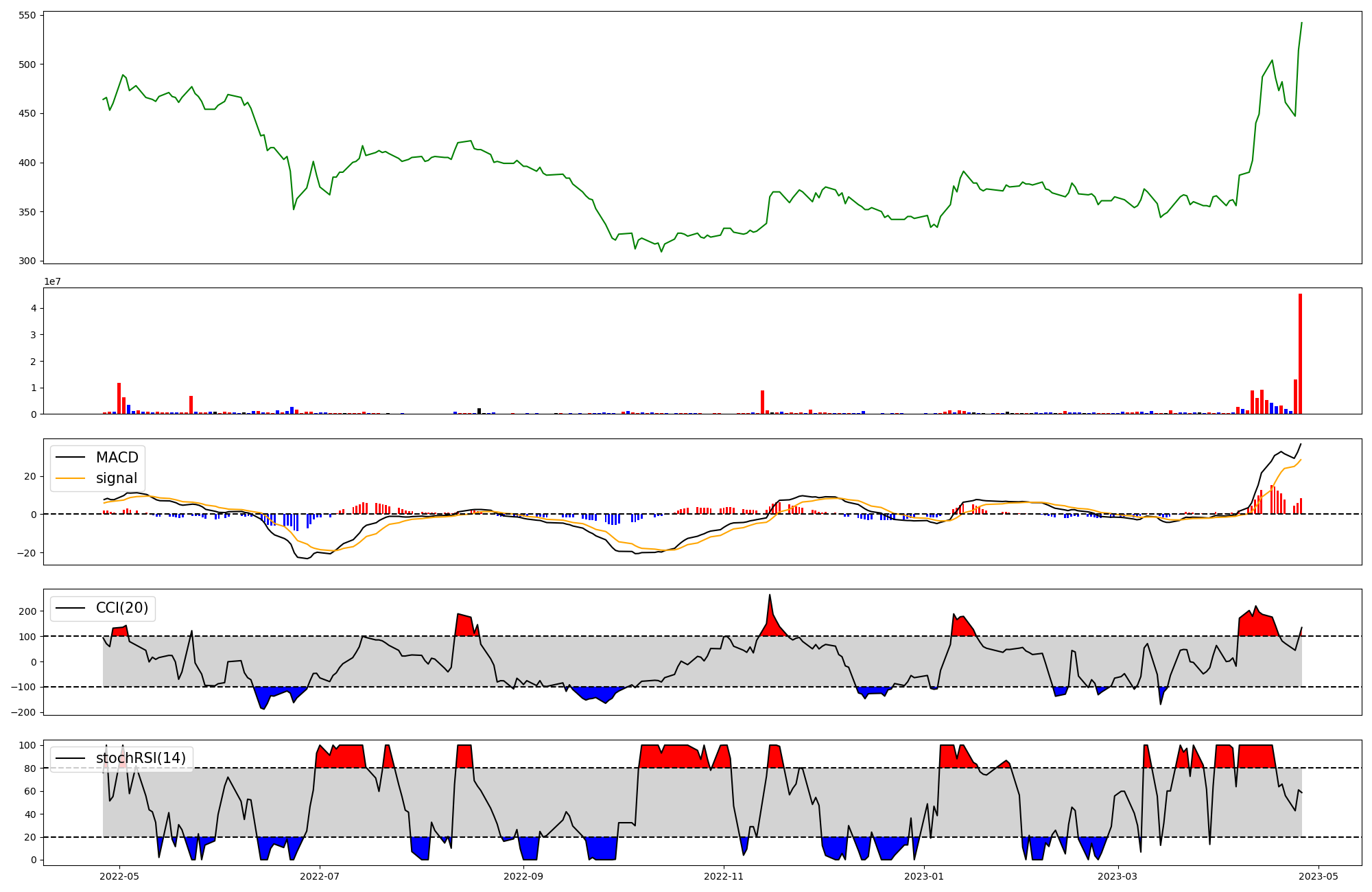Click the -200 CCI axis tick label
Screen dimensions: 1372x892
point(23,712)
